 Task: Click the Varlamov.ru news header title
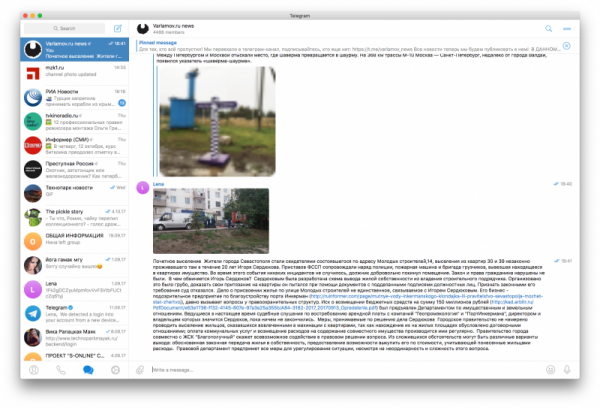point(173,26)
